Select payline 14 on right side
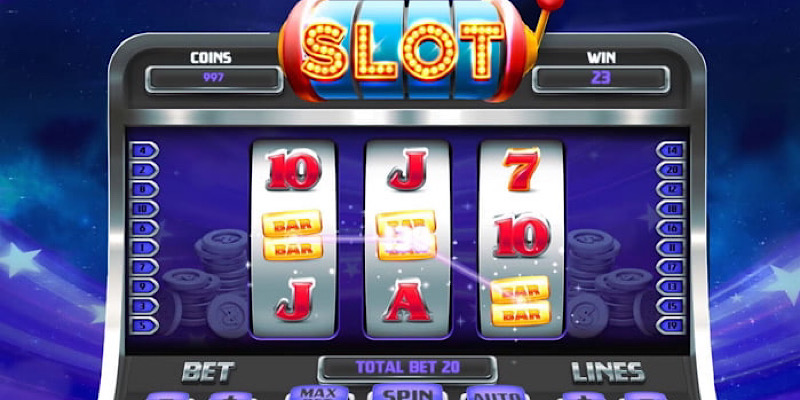 (671, 150)
